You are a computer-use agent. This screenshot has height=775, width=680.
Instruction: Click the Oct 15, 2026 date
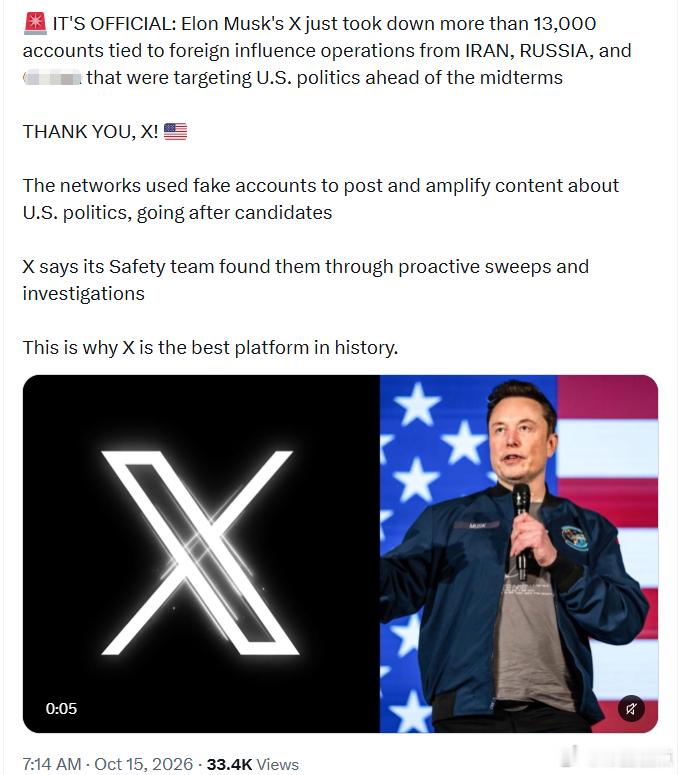tap(143, 764)
